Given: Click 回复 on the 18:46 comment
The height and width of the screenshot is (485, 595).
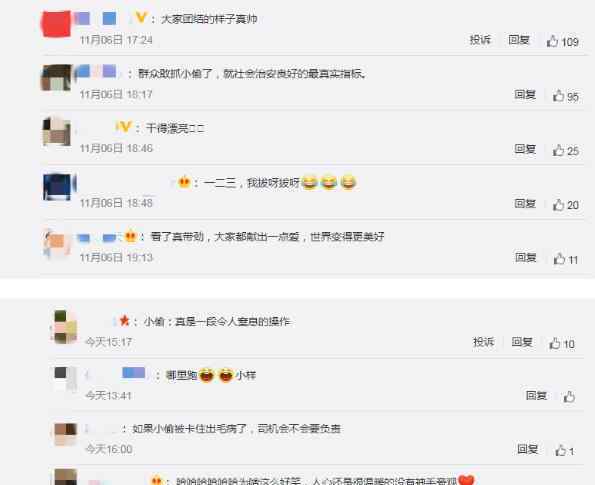Looking at the screenshot, I should 525,149.
